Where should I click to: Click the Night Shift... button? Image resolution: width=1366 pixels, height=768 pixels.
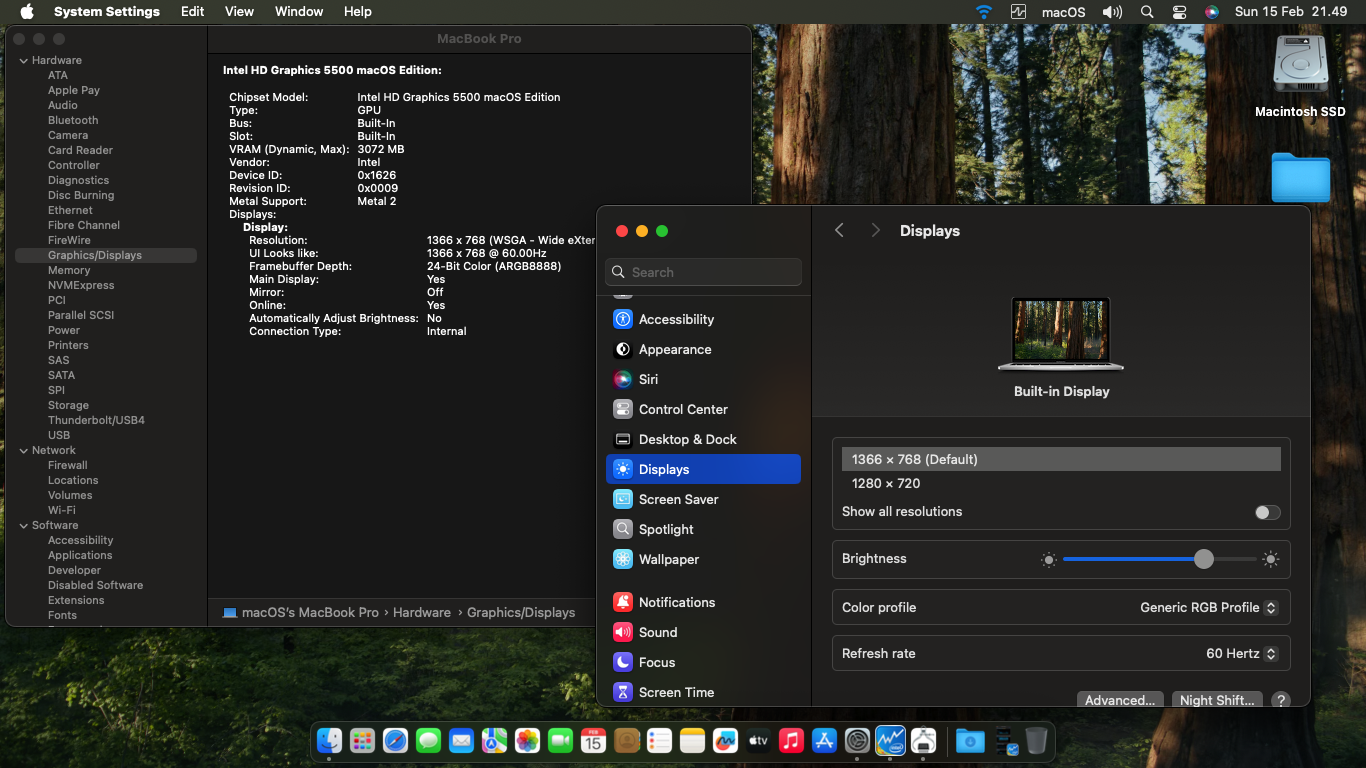[1217, 700]
